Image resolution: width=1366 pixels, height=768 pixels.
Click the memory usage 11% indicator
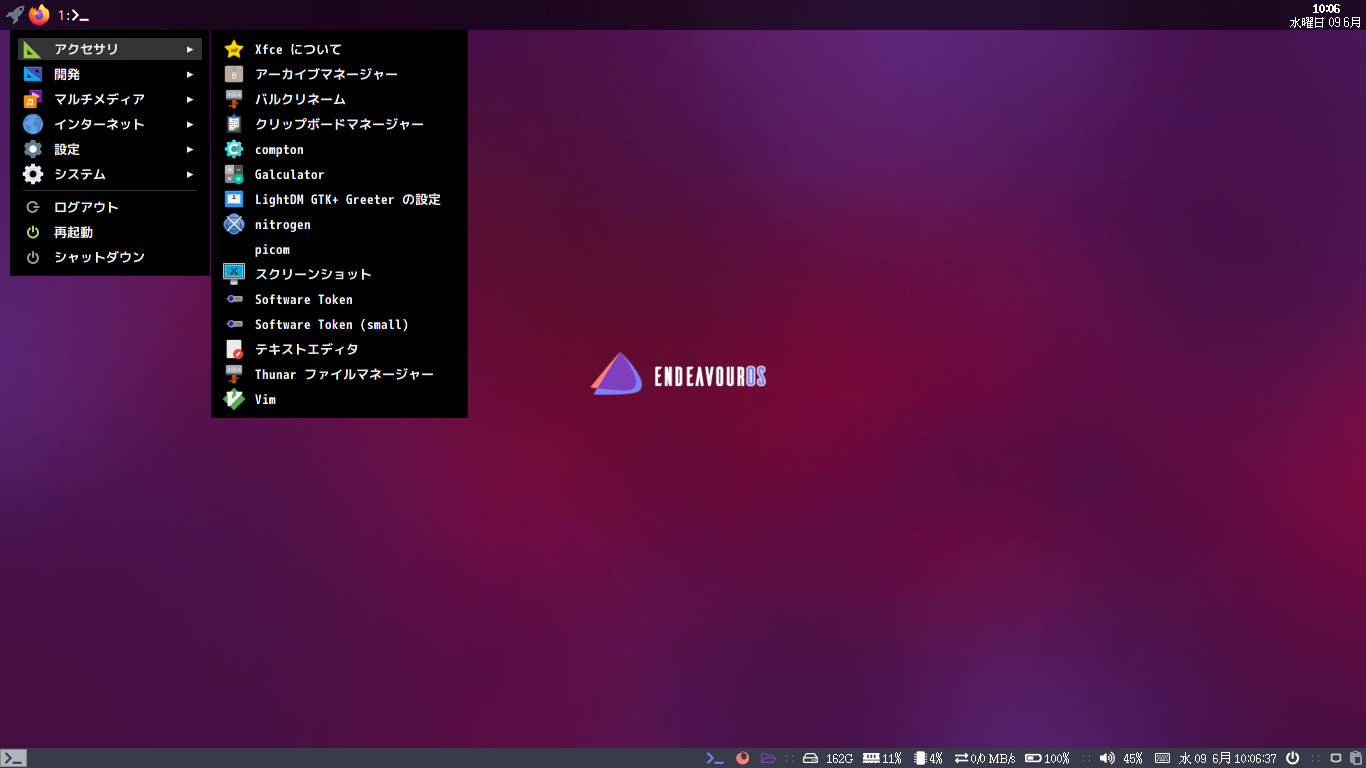(x=882, y=758)
